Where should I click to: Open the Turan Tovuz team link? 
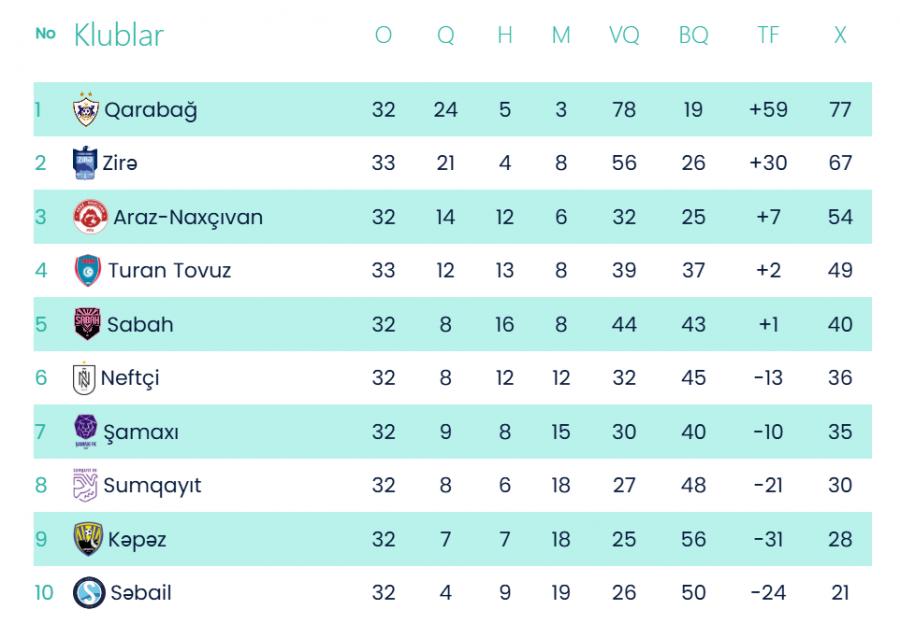(169, 270)
